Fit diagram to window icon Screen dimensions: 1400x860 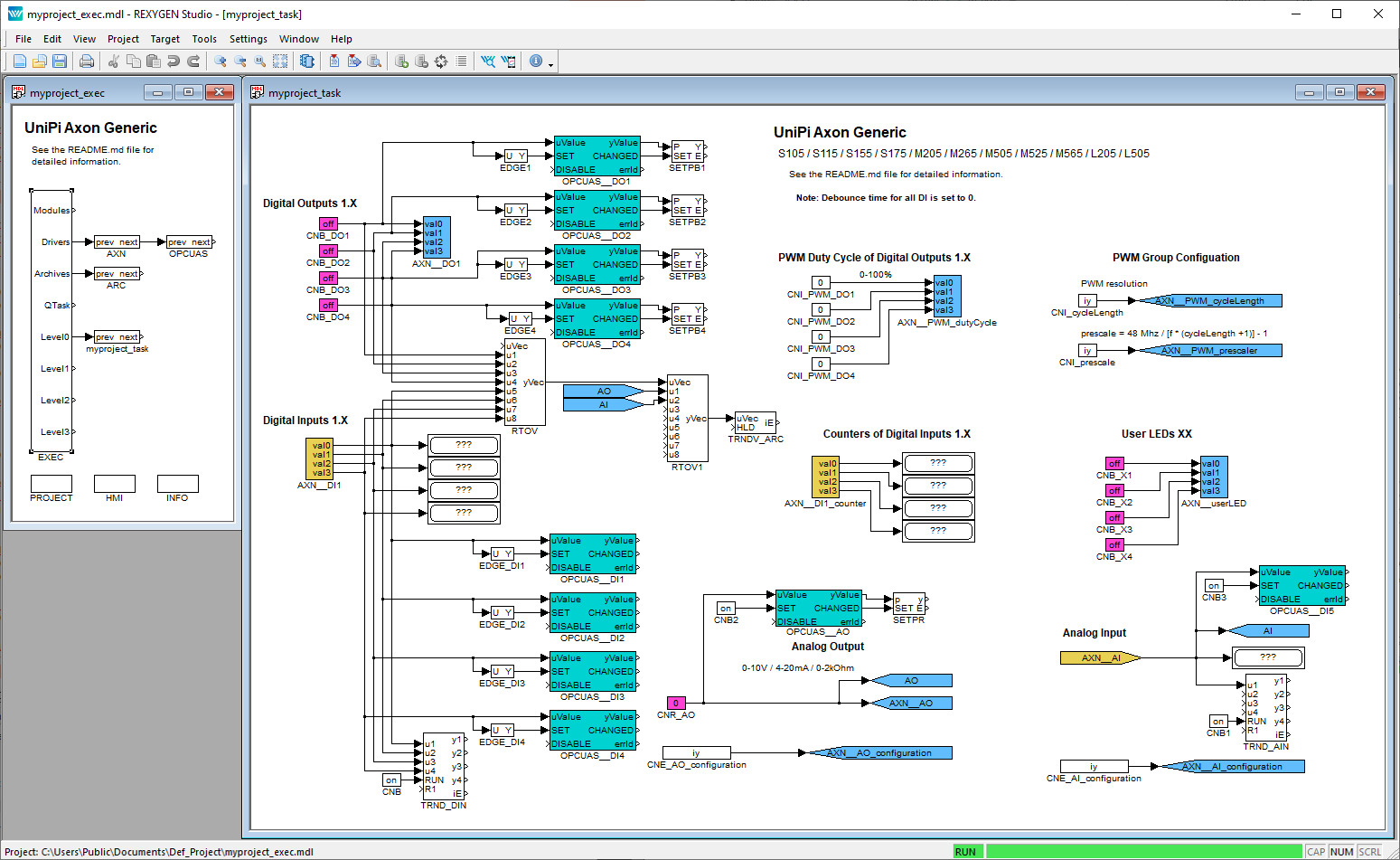tap(280, 61)
